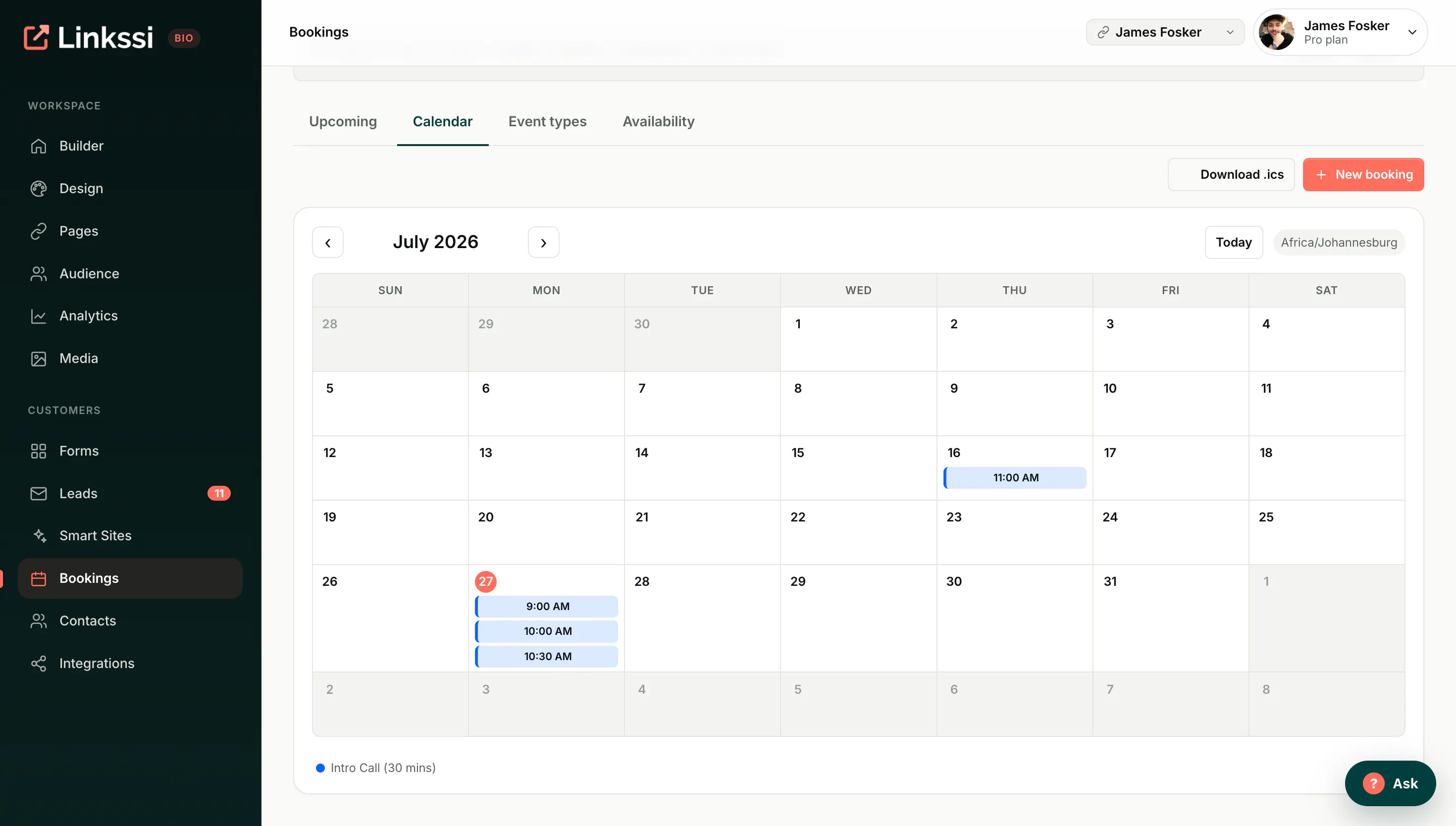Open Pages via its link icon

click(x=39, y=231)
